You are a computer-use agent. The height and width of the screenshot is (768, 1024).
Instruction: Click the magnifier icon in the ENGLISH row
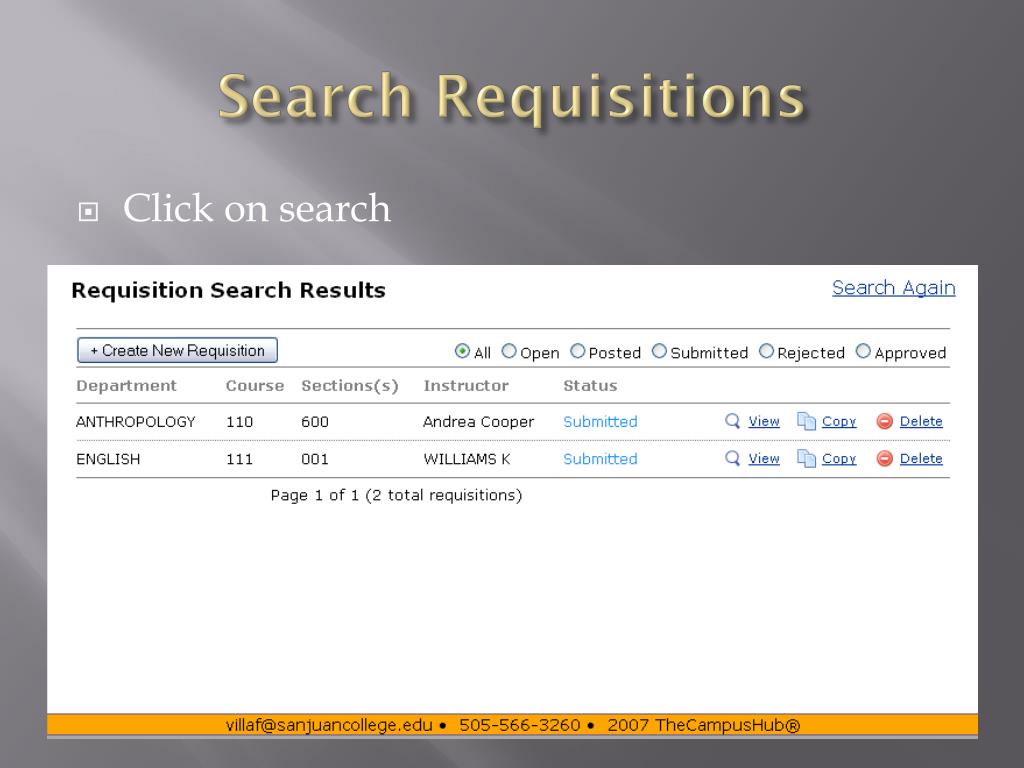pyautogui.click(x=732, y=458)
